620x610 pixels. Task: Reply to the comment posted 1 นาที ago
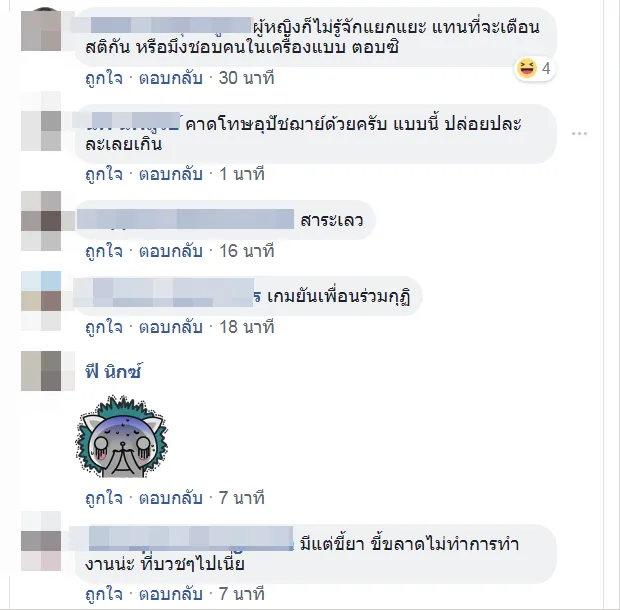(x=171, y=174)
